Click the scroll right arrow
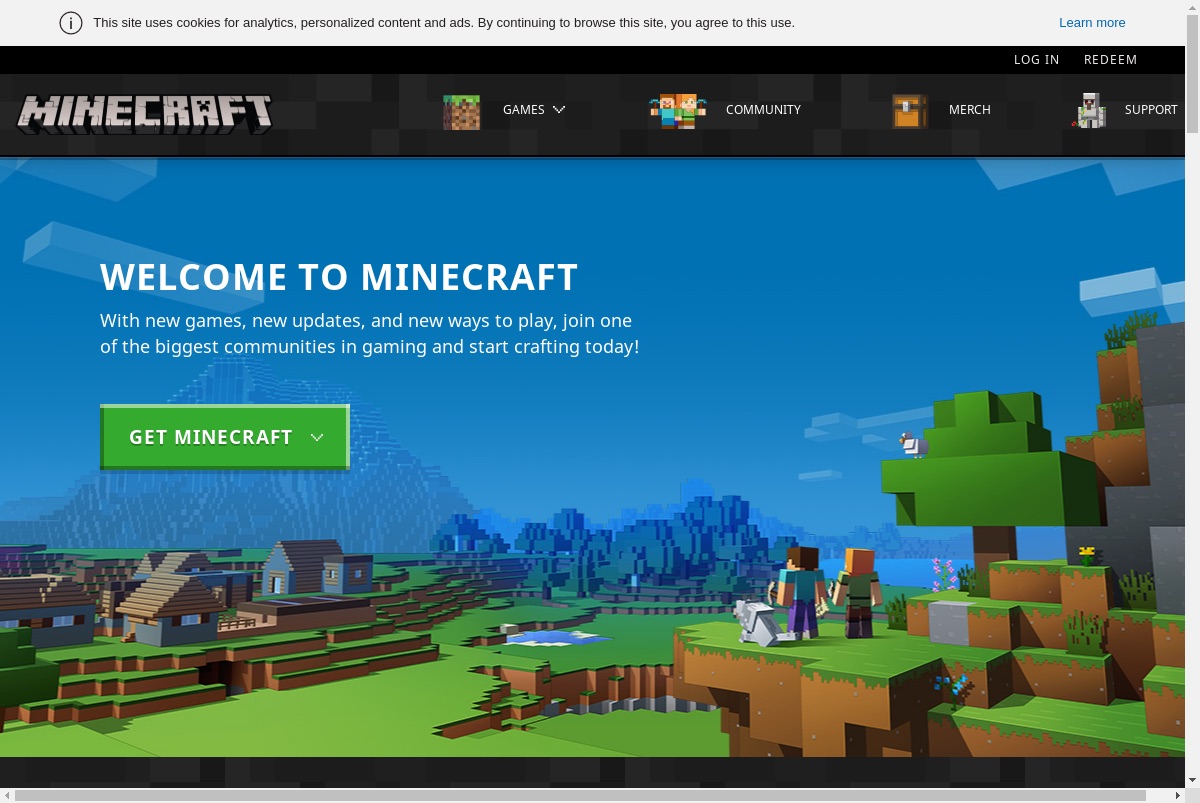The height and width of the screenshot is (803, 1200). pyautogui.click(x=1177, y=795)
